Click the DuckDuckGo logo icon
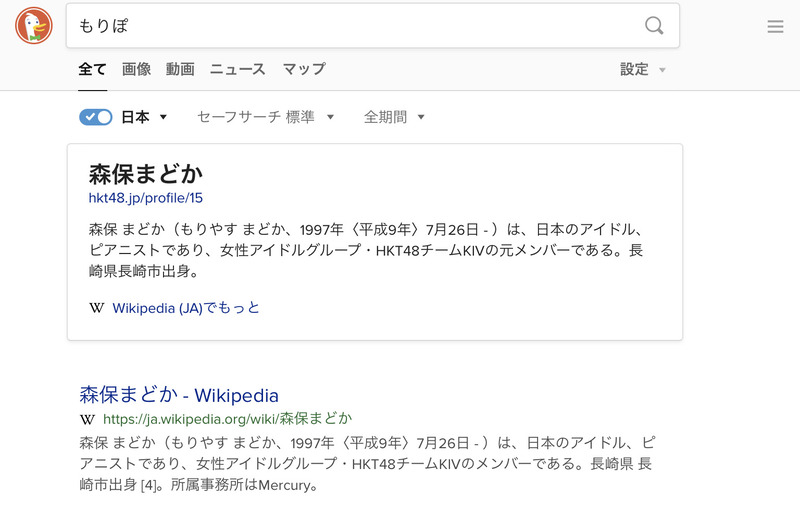Viewport: 800px width, 519px height. pos(34,25)
